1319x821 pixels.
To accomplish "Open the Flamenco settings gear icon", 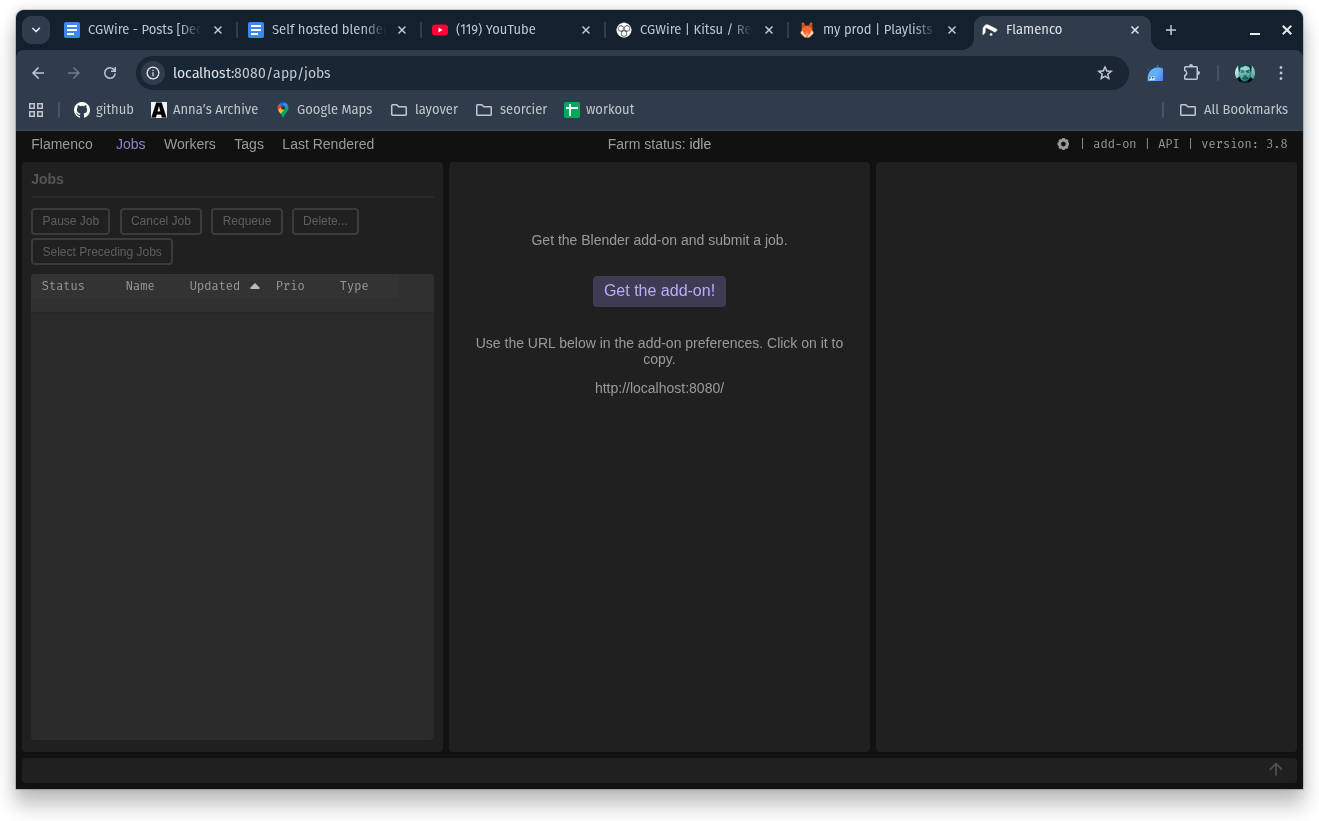I will click(x=1063, y=144).
